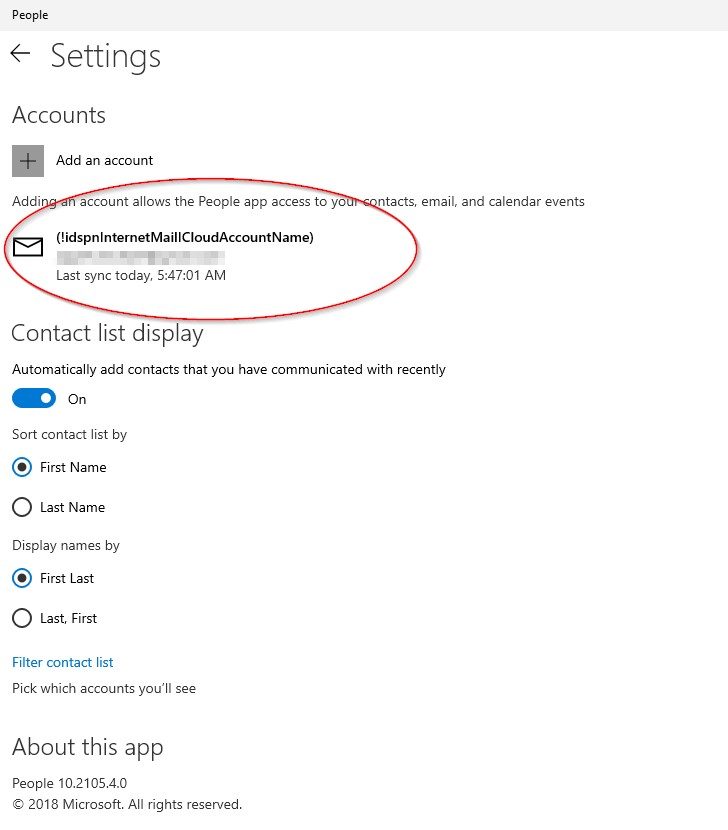Screen dimensions: 728x830
Task: Choose Last, First display names option
Action: click(x=22, y=618)
